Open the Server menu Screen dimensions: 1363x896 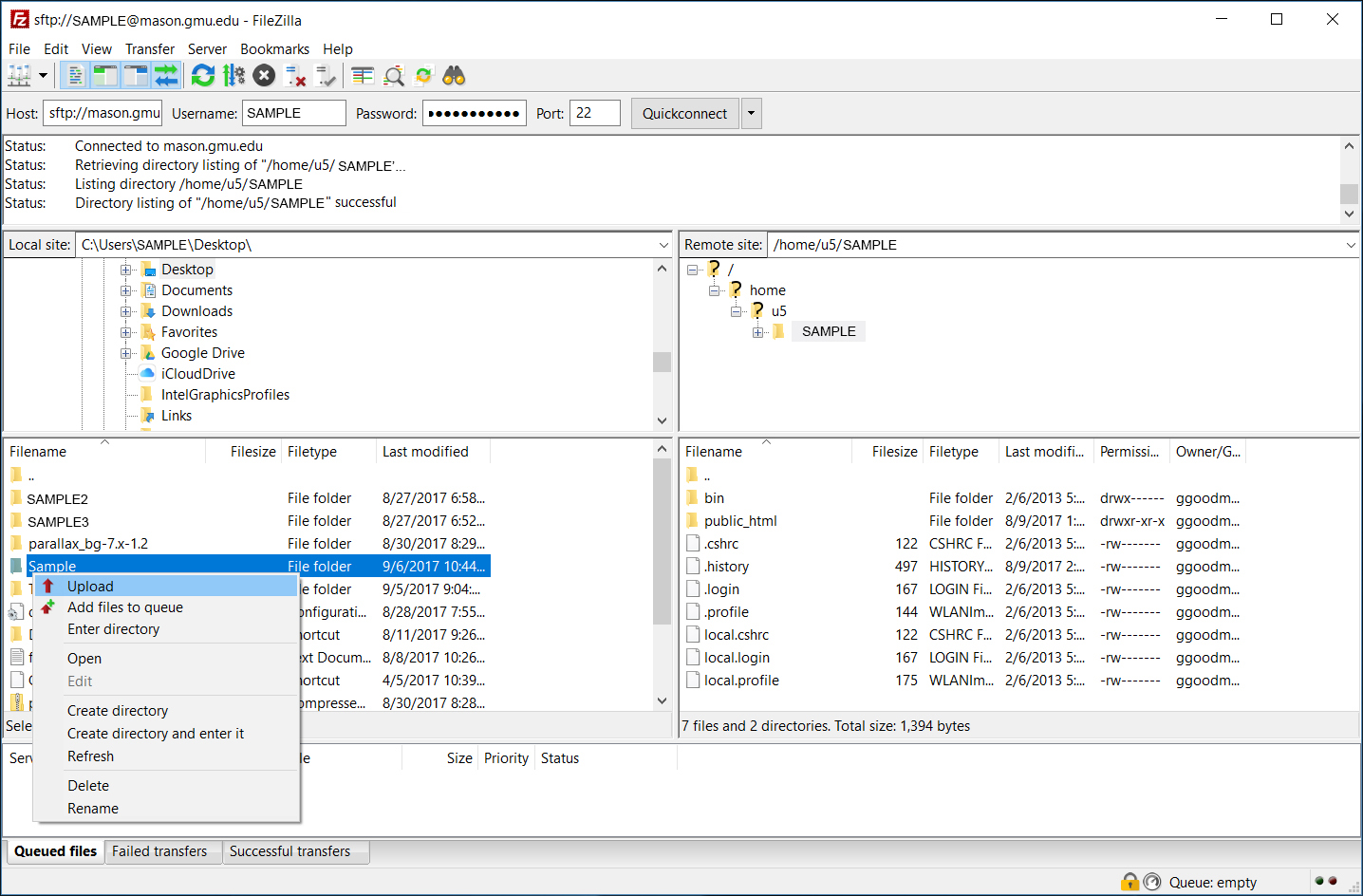pos(207,49)
